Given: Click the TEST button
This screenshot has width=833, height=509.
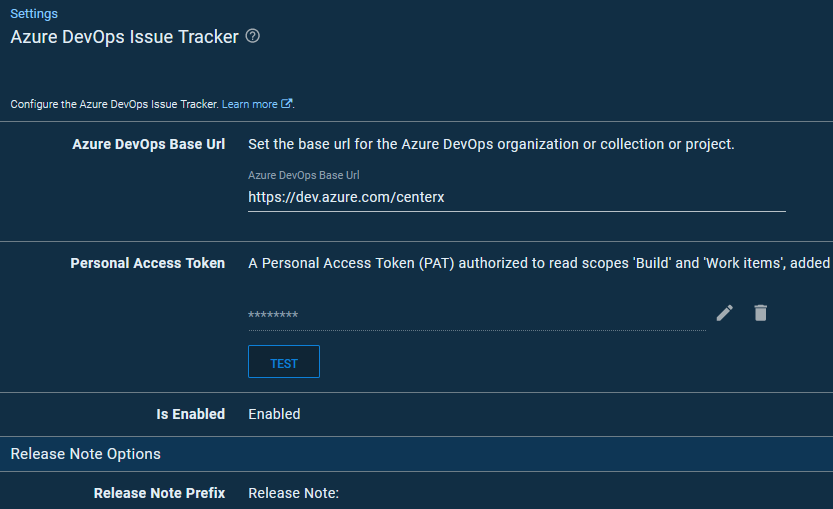Looking at the screenshot, I should point(284,362).
